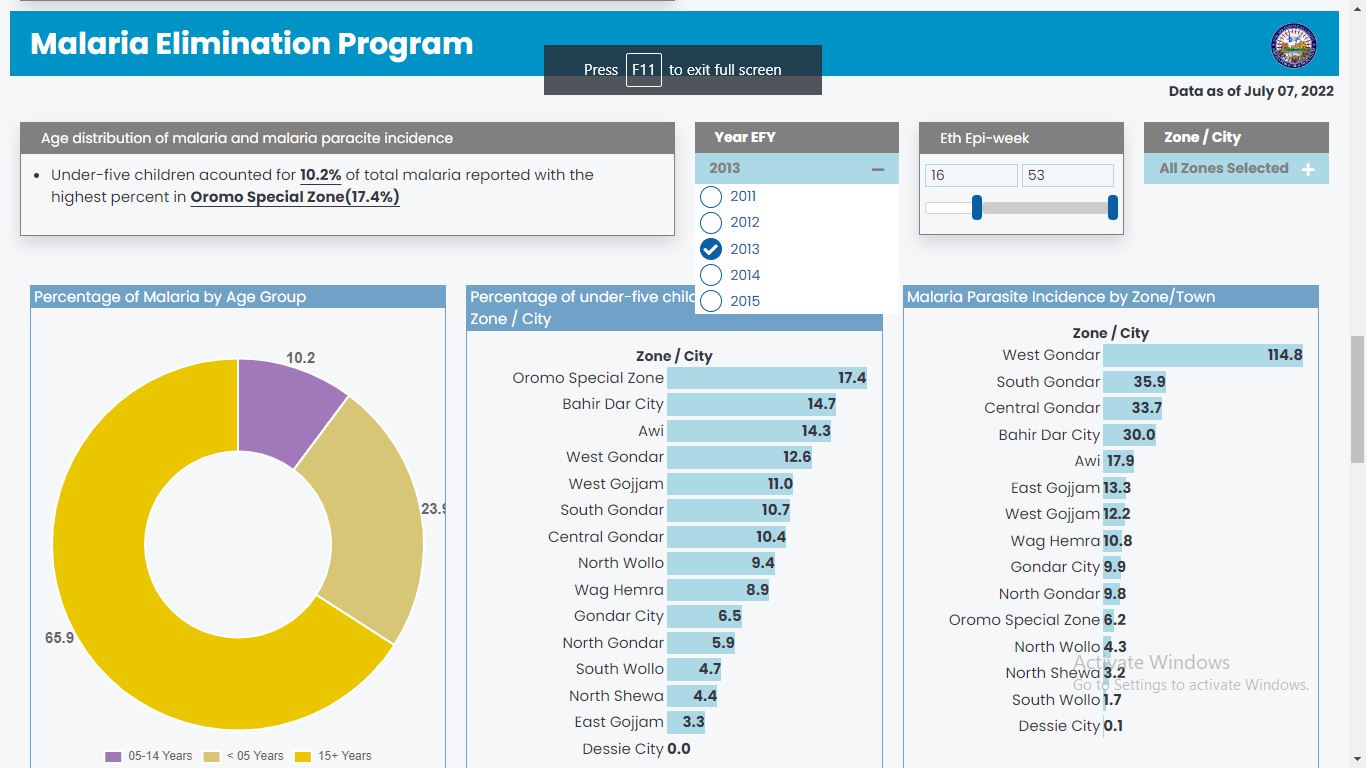
Task: Click the right handle of the Epi-week slider
Action: click(1112, 208)
